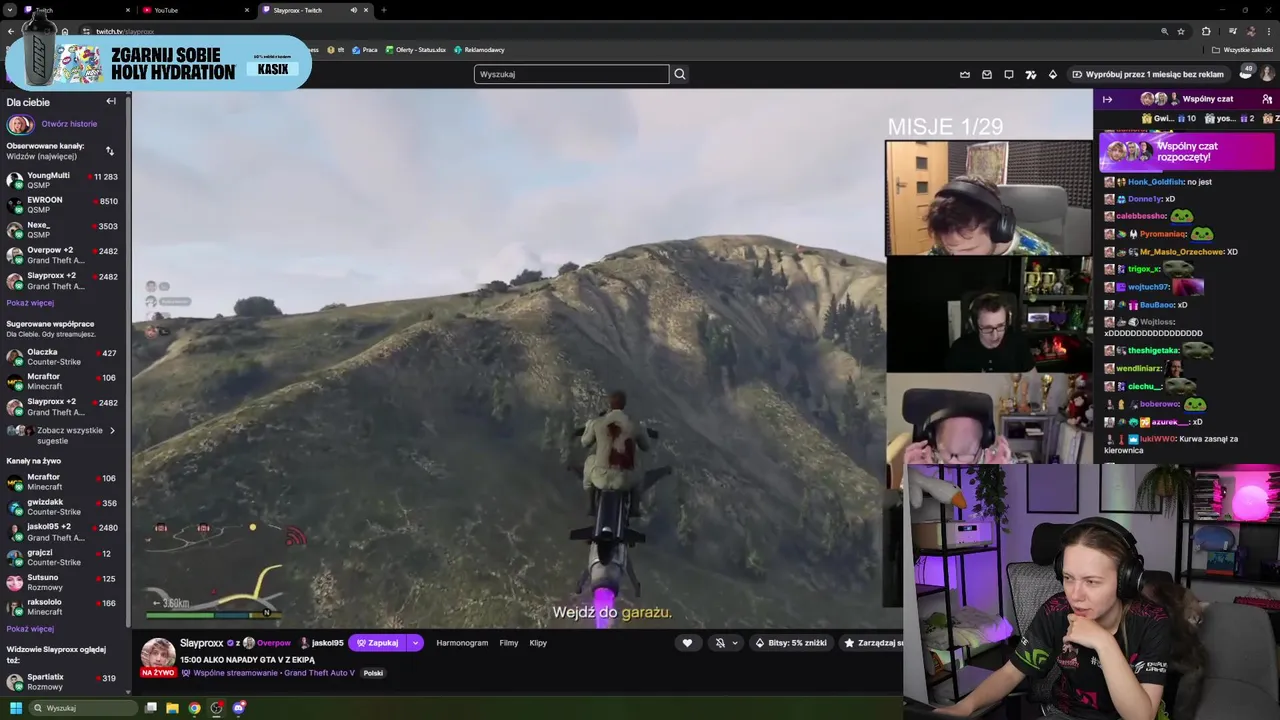Screen dimensions: 1280x720
Task: Open a new browser tab
Action: pyautogui.click(x=384, y=10)
